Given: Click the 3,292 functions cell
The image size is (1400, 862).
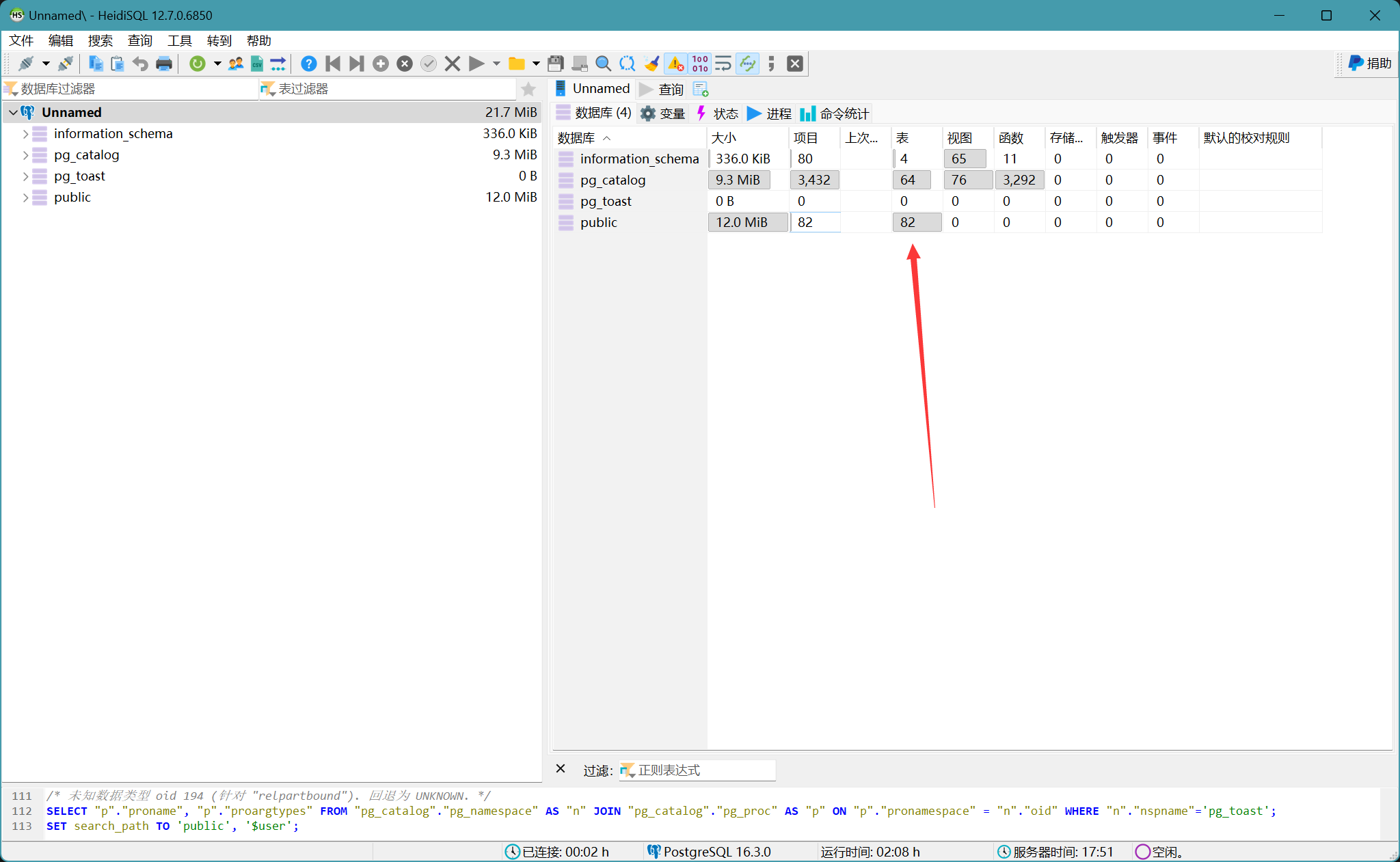Looking at the screenshot, I should click(x=1019, y=180).
